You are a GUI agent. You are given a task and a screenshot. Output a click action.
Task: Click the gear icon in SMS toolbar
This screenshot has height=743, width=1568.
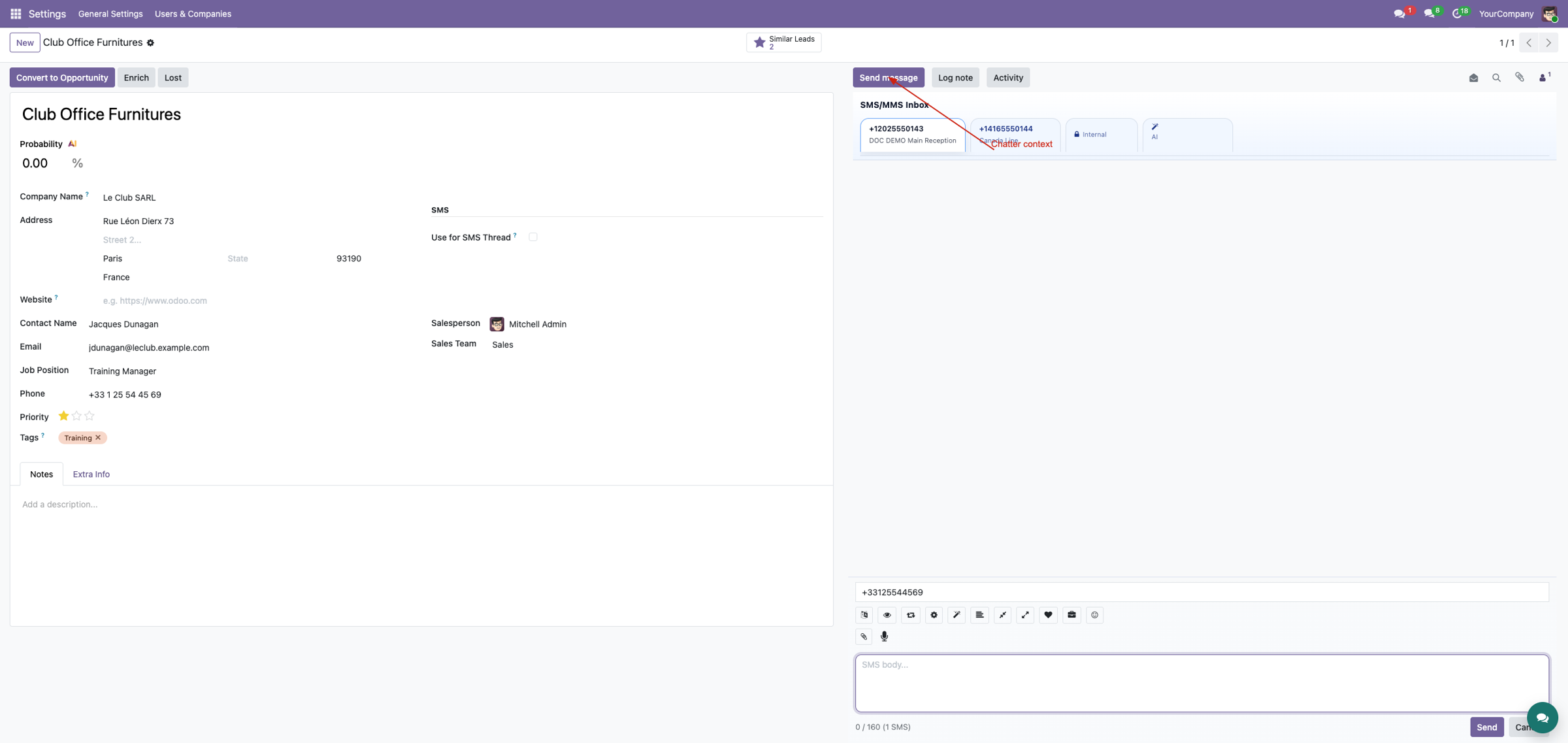pyautogui.click(x=934, y=615)
